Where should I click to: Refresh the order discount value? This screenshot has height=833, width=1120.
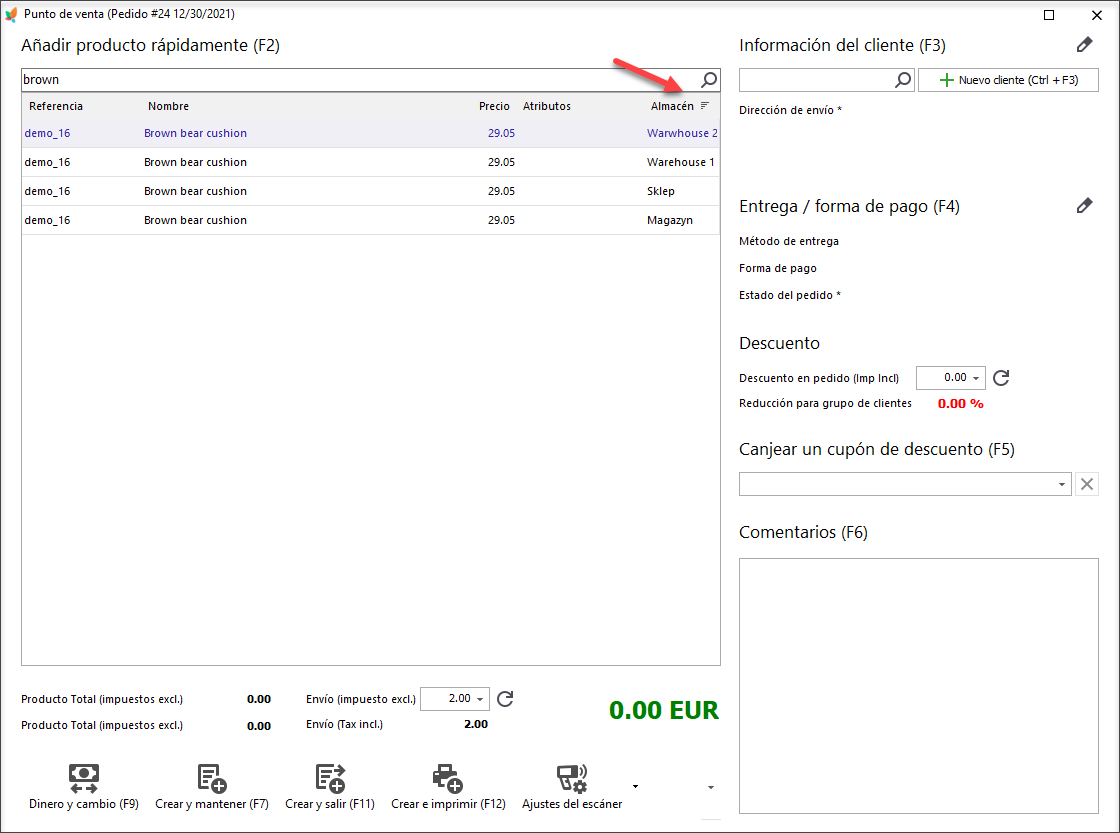click(x=1001, y=378)
